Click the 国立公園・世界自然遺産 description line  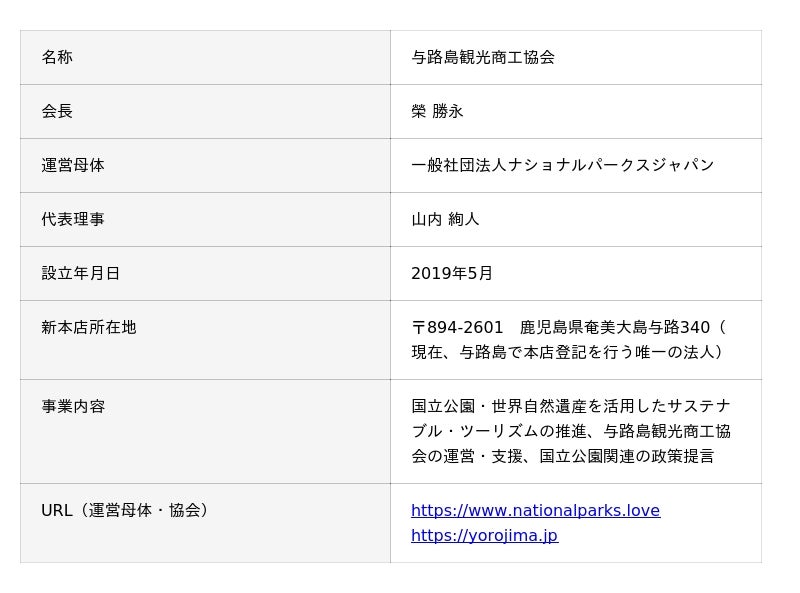[x=570, y=407]
